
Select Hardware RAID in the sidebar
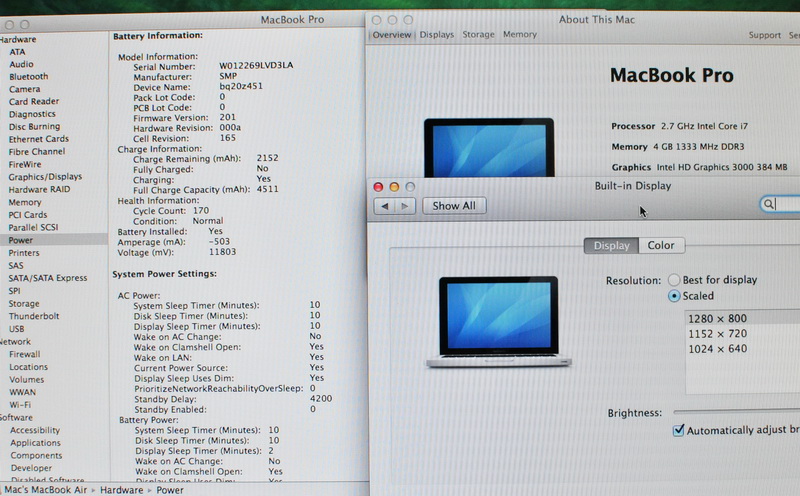pos(39,189)
